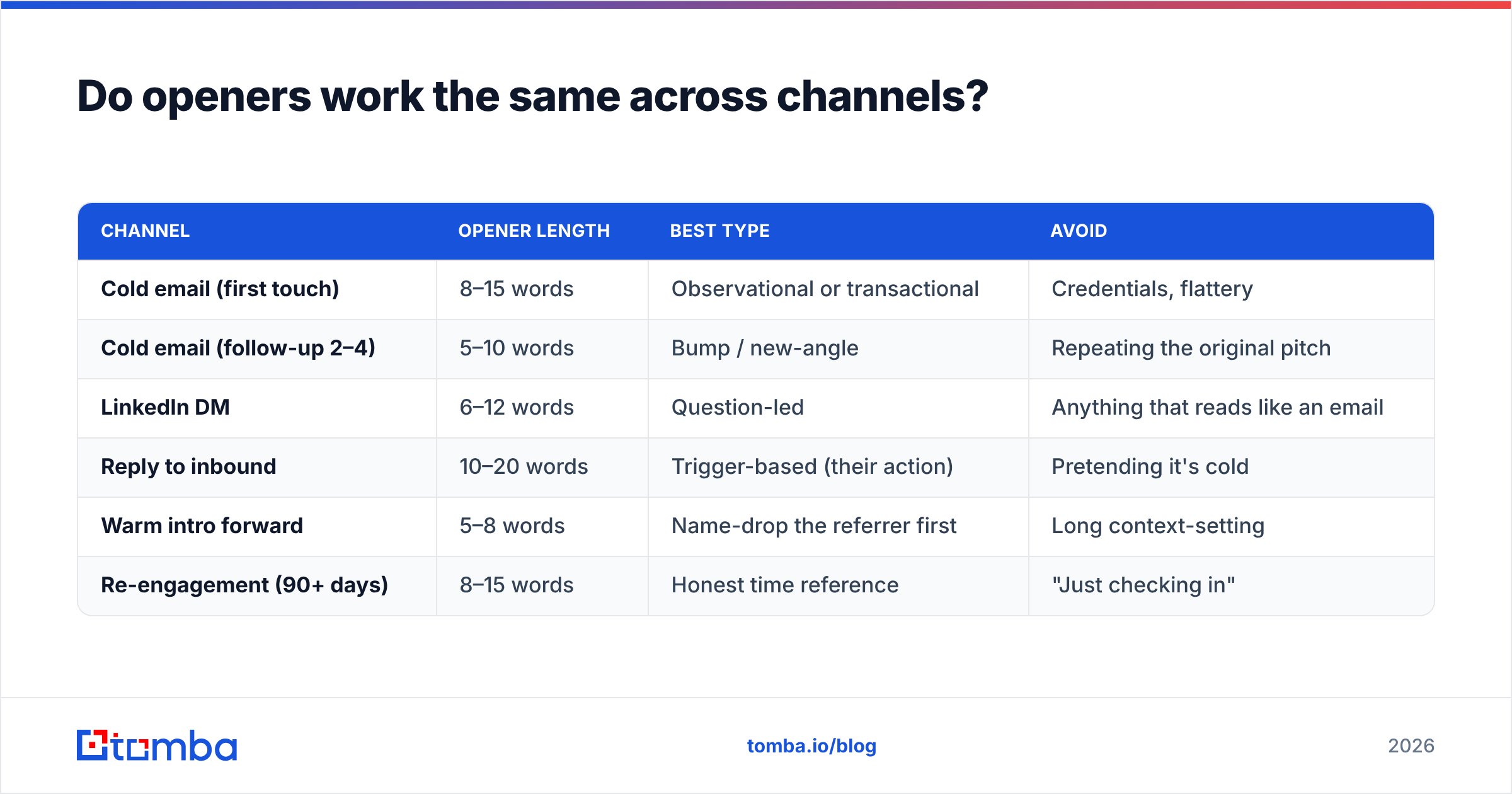Image resolution: width=1512 pixels, height=794 pixels.
Task: Click the 'Re-engagement (90+ days)' row label
Action: click(x=244, y=585)
